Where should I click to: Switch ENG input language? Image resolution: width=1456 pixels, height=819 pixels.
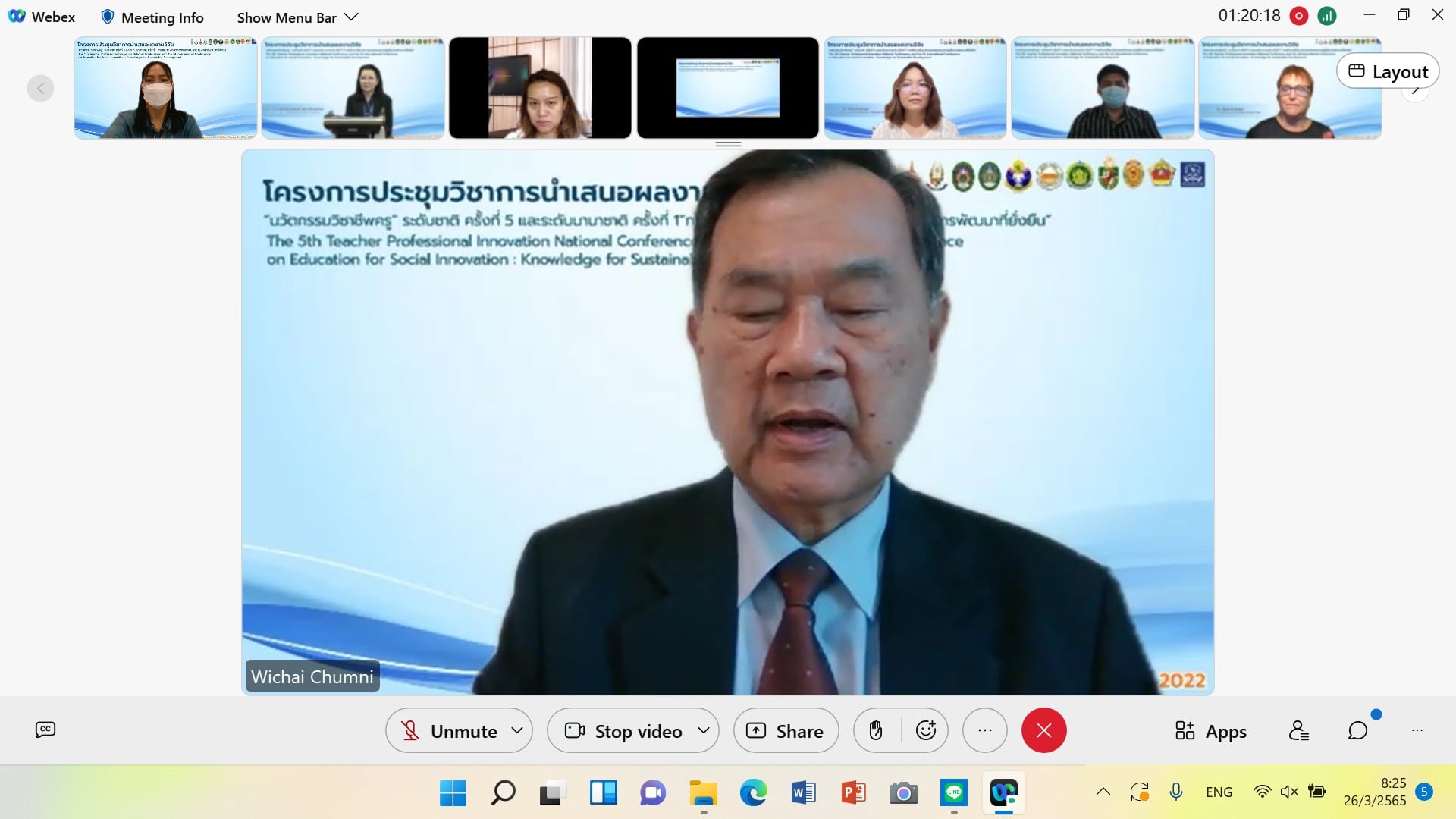coord(1219,792)
